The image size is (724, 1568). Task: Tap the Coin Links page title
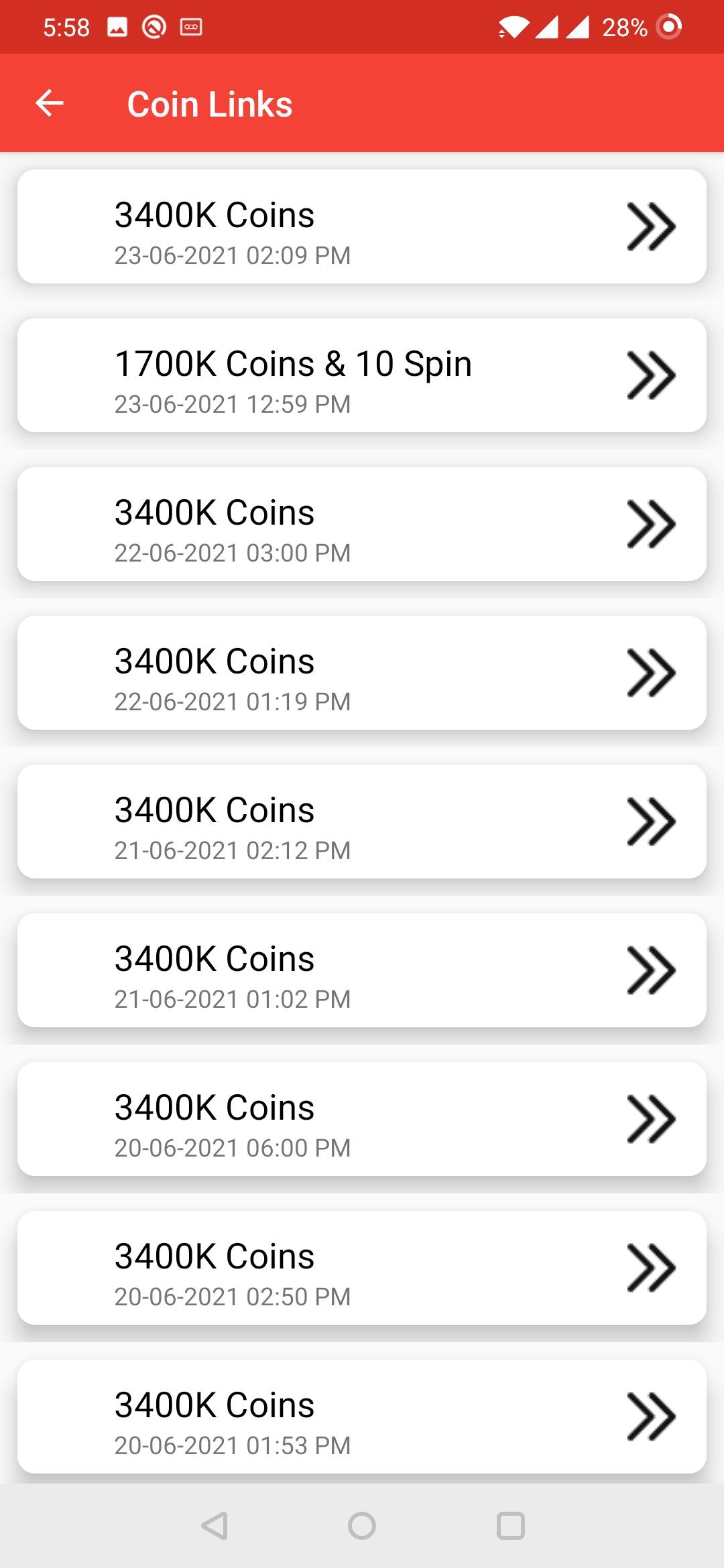click(210, 105)
